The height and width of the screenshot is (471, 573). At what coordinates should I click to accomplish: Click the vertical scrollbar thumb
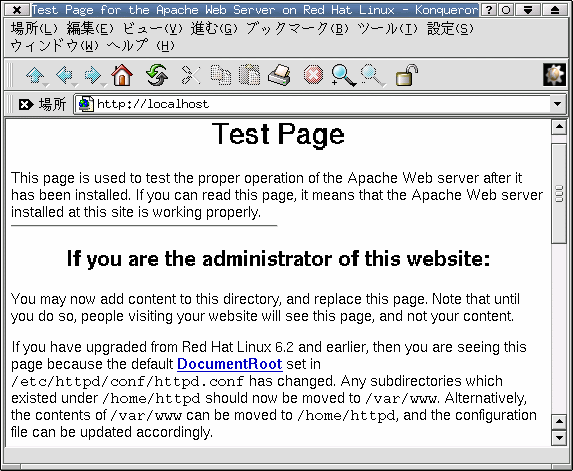559,194
